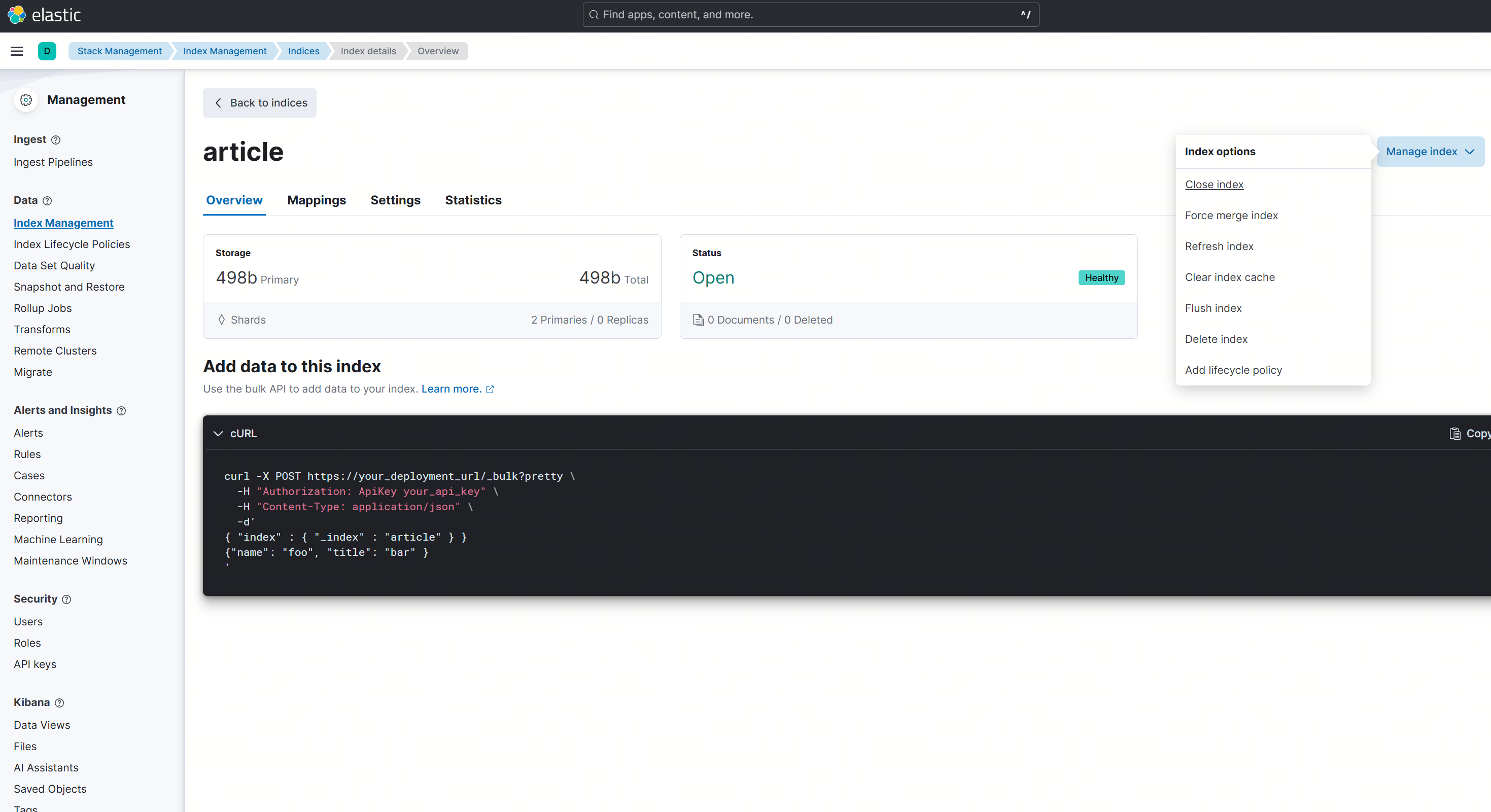Image resolution: width=1491 pixels, height=812 pixels.
Task: Open Migrate page
Action: tap(33, 373)
